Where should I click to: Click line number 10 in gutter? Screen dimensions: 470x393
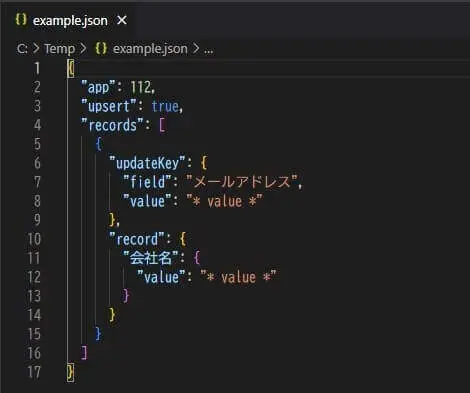34,239
